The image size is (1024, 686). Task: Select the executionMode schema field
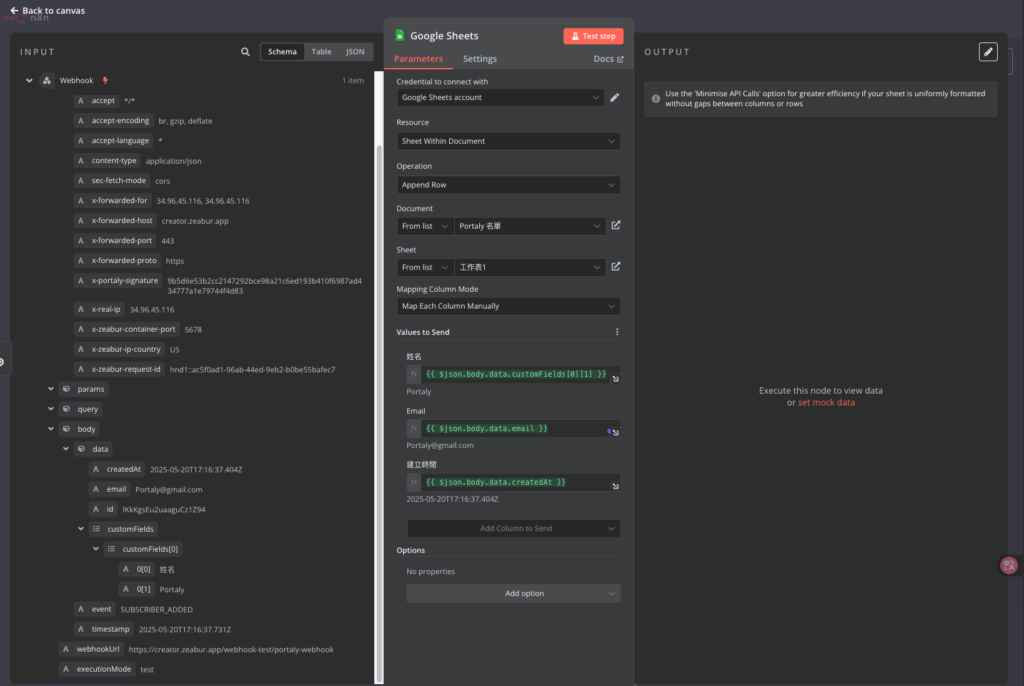pos(97,669)
